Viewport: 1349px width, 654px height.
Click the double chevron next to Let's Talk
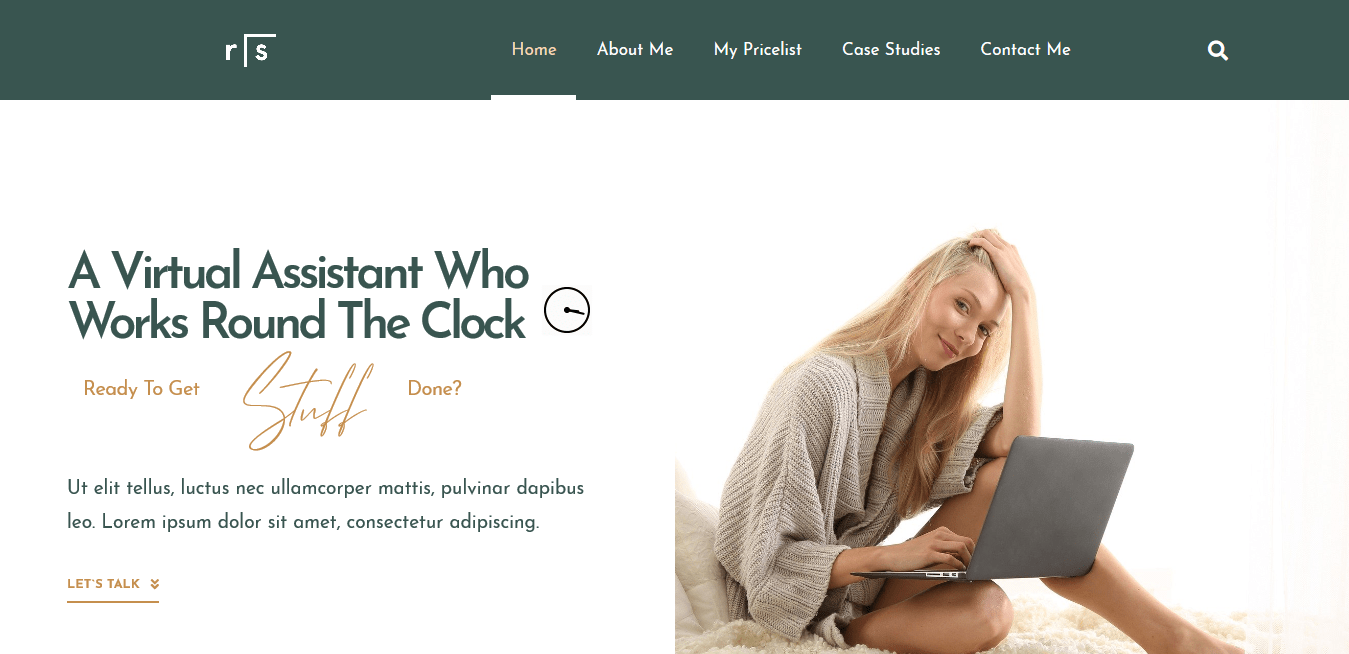pos(155,584)
